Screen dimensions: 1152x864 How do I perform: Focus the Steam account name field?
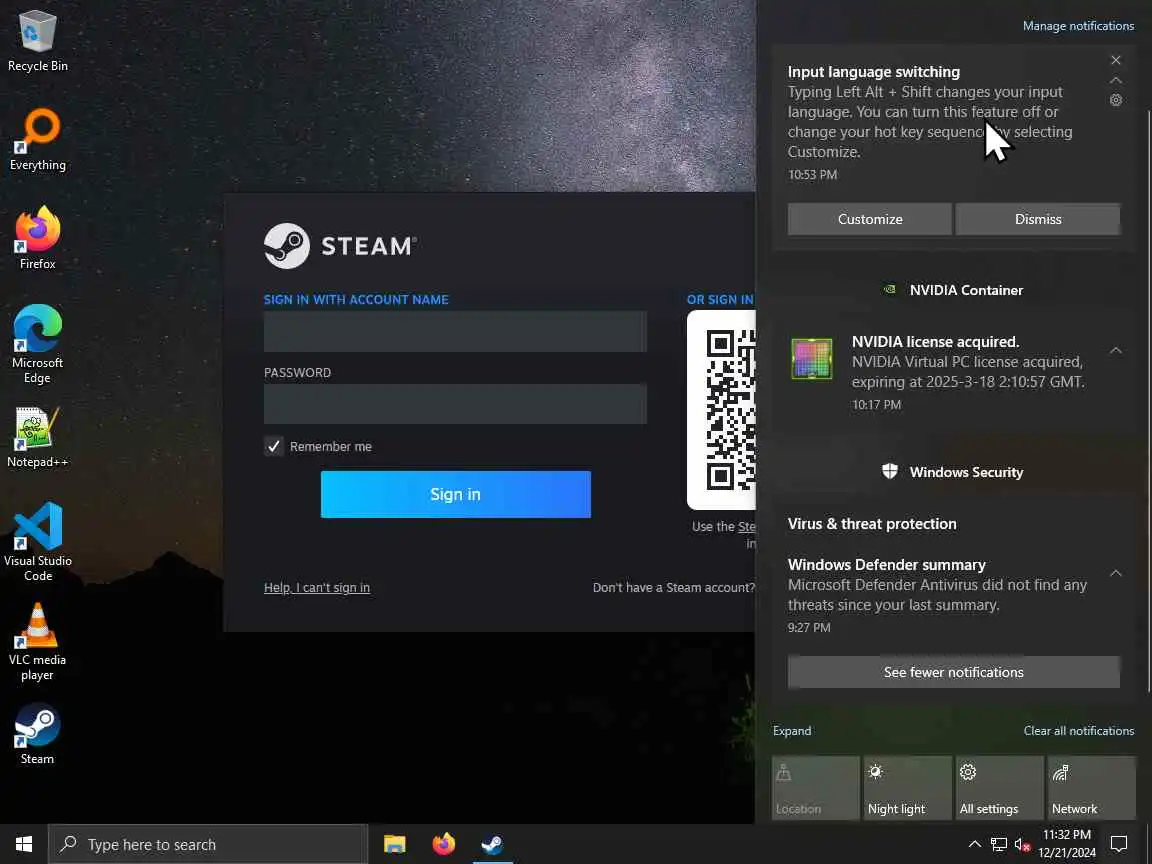[456, 331]
